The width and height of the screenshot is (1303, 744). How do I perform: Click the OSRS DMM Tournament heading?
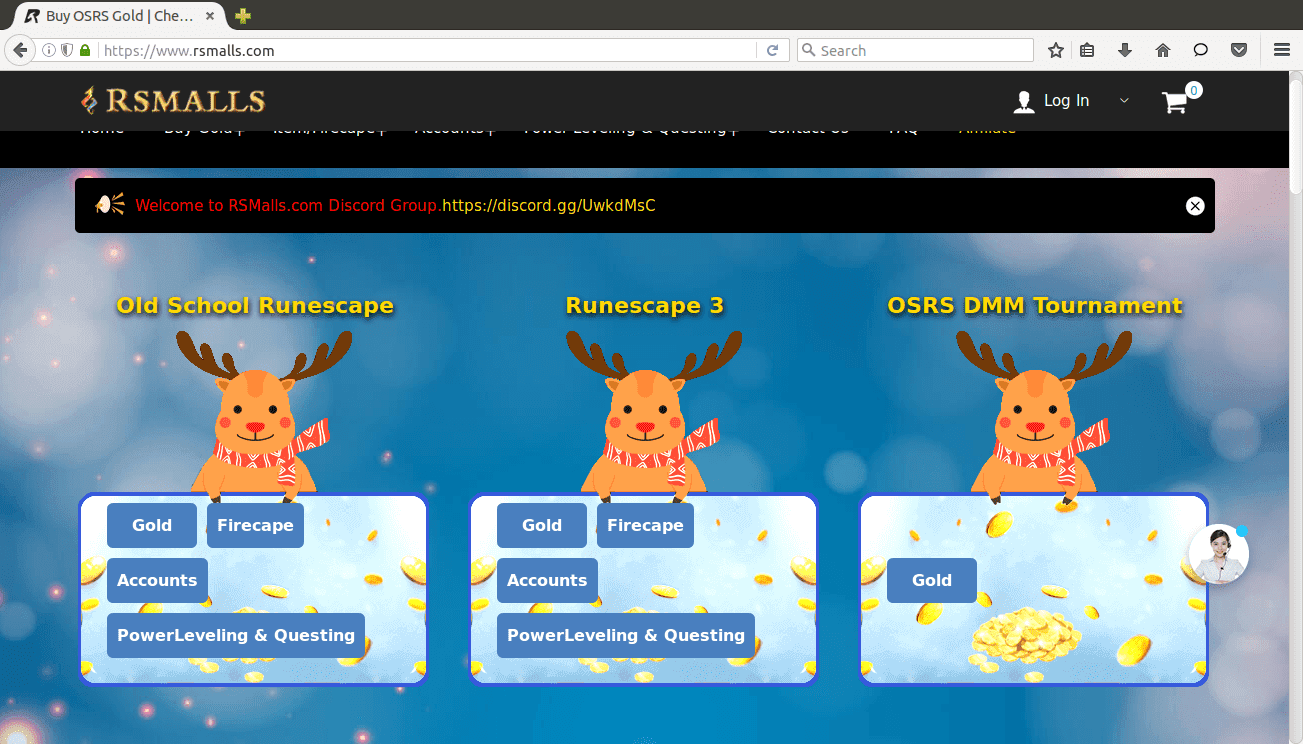click(x=1035, y=305)
